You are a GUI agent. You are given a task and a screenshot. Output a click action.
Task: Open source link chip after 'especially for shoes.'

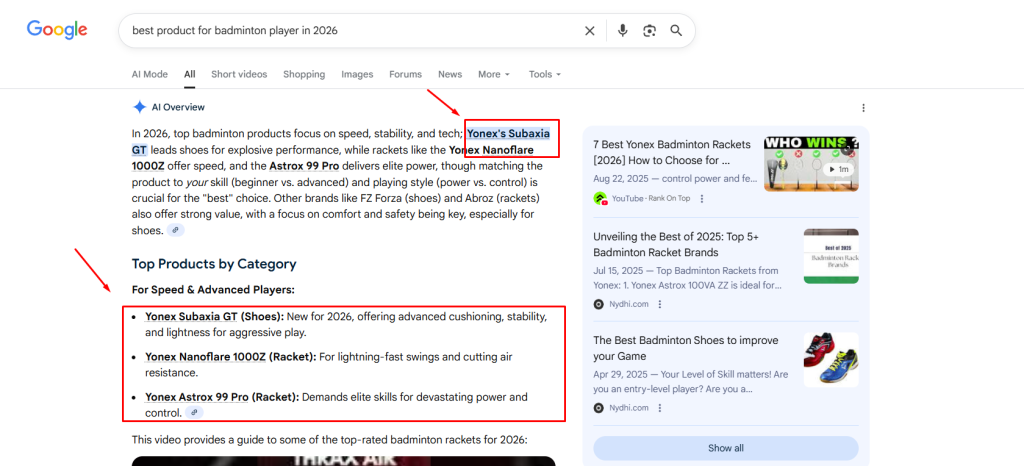pos(176,230)
